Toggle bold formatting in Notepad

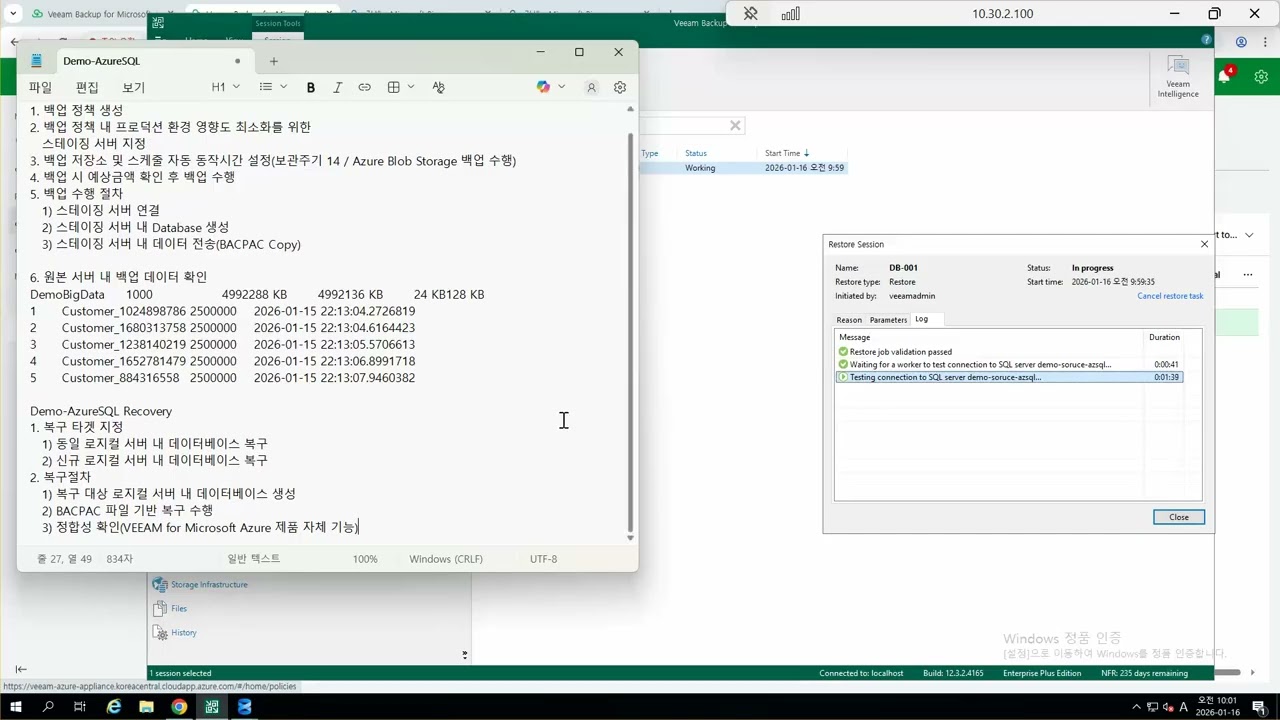311,87
